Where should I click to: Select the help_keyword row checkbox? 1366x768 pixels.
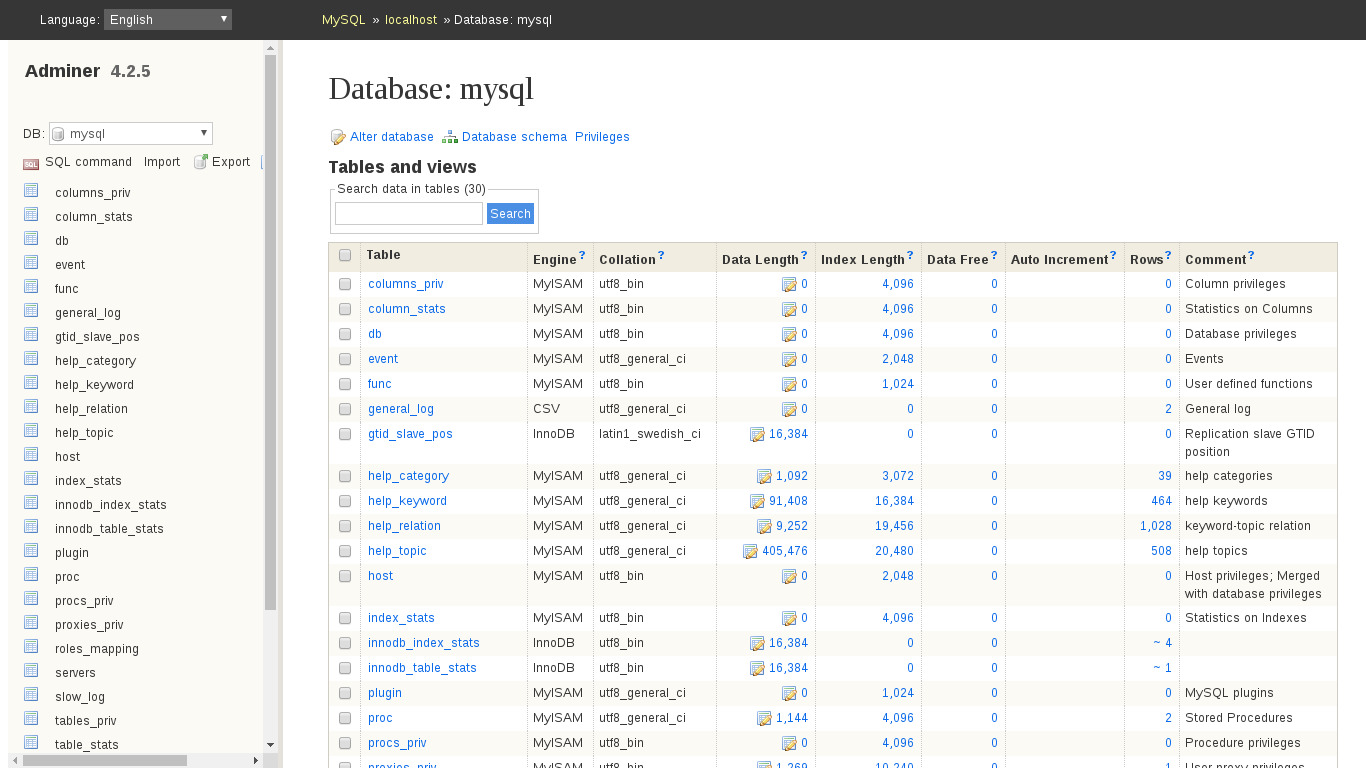[345, 501]
